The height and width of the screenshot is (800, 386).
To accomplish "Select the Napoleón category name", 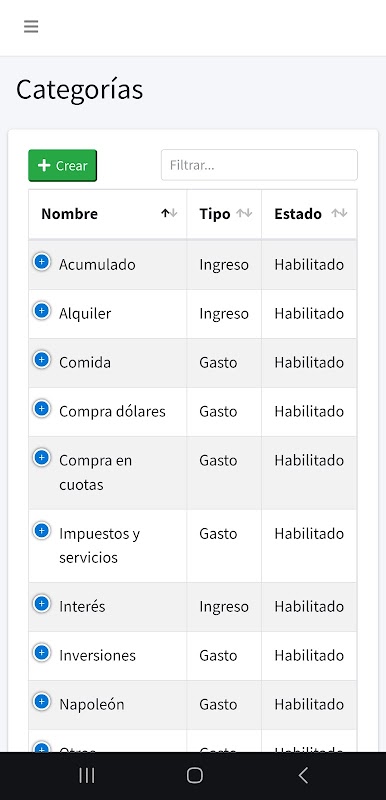I will [x=92, y=705].
